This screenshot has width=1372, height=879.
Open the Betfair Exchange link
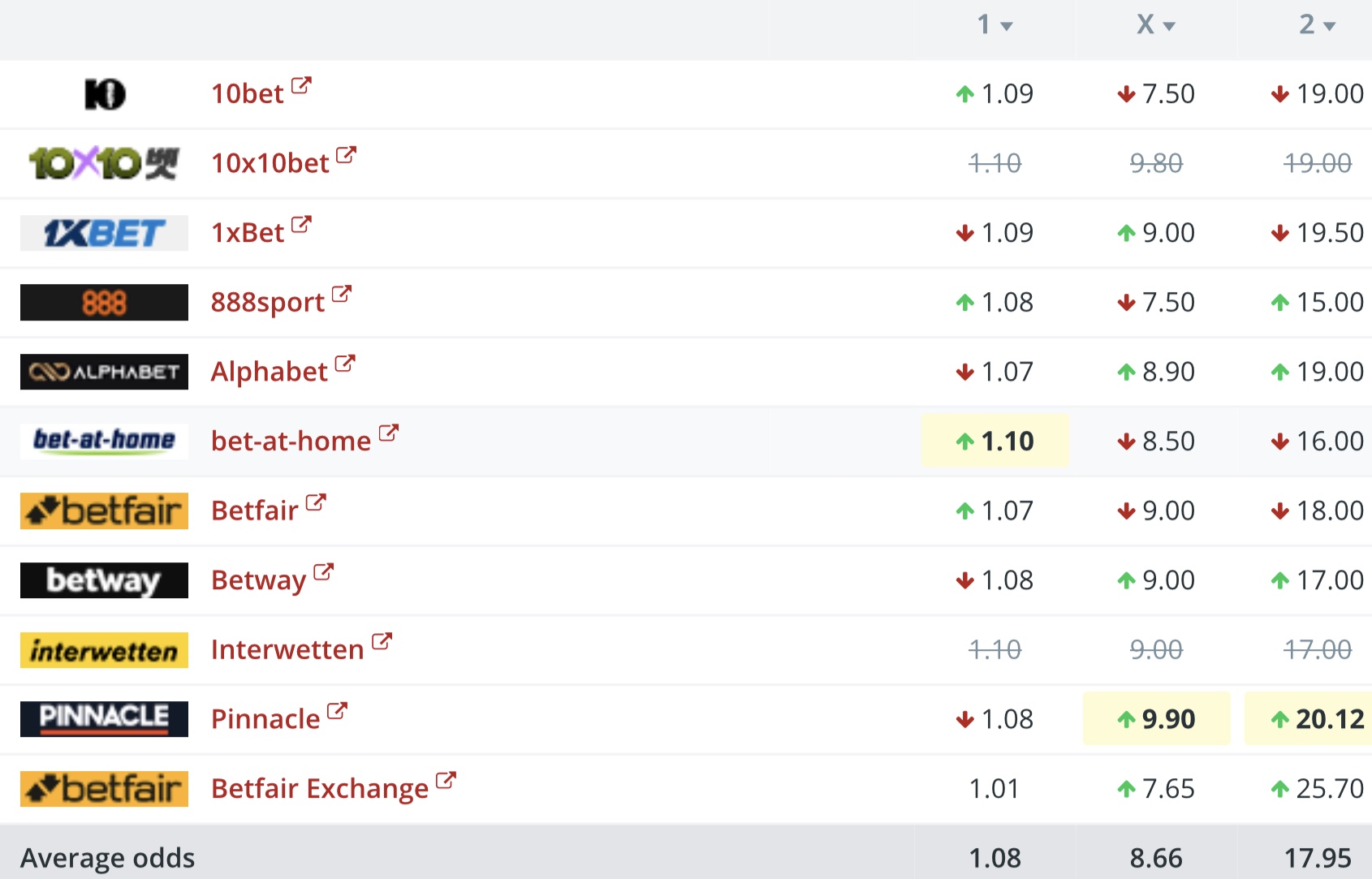pos(320,789)
